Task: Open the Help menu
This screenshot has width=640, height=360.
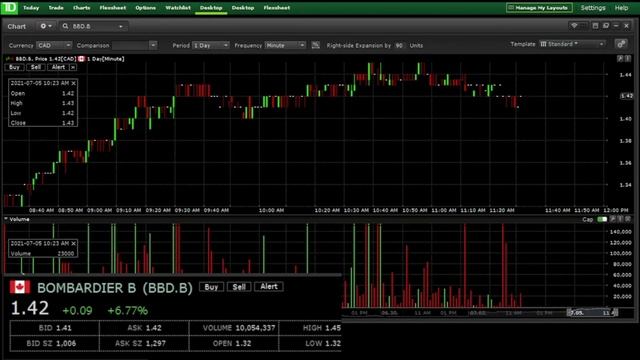Action: [x=622, y=8]
